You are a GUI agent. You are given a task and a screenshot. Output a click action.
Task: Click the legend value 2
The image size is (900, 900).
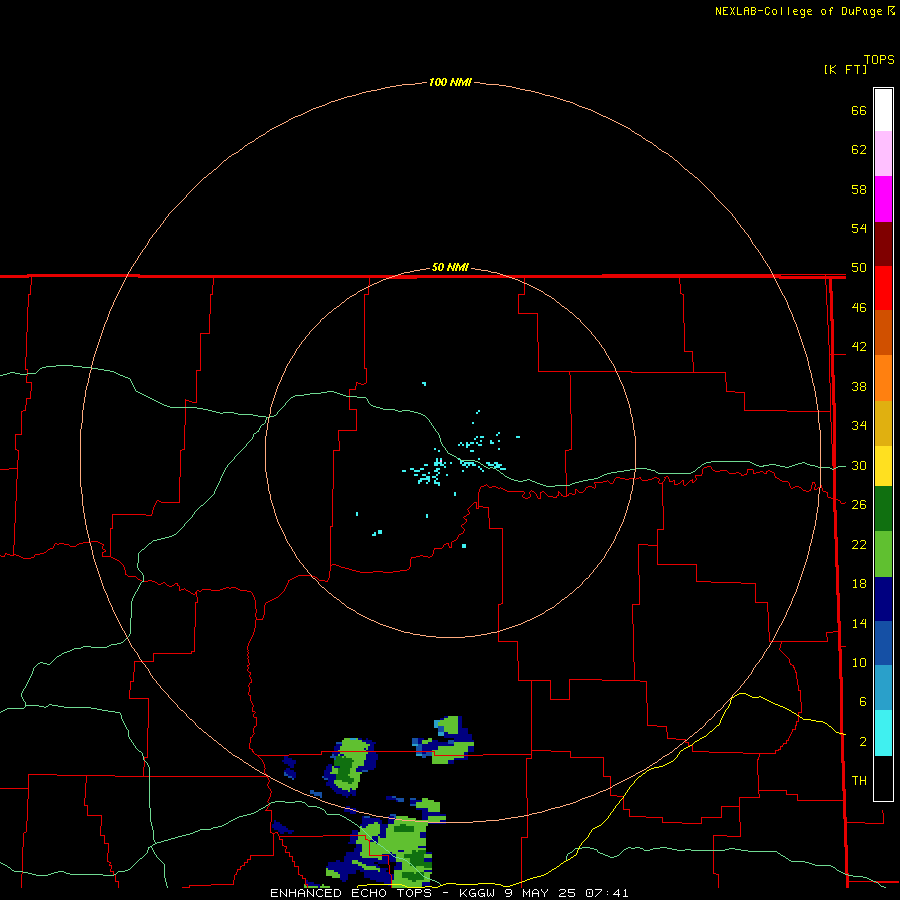(x=863, y=742)
